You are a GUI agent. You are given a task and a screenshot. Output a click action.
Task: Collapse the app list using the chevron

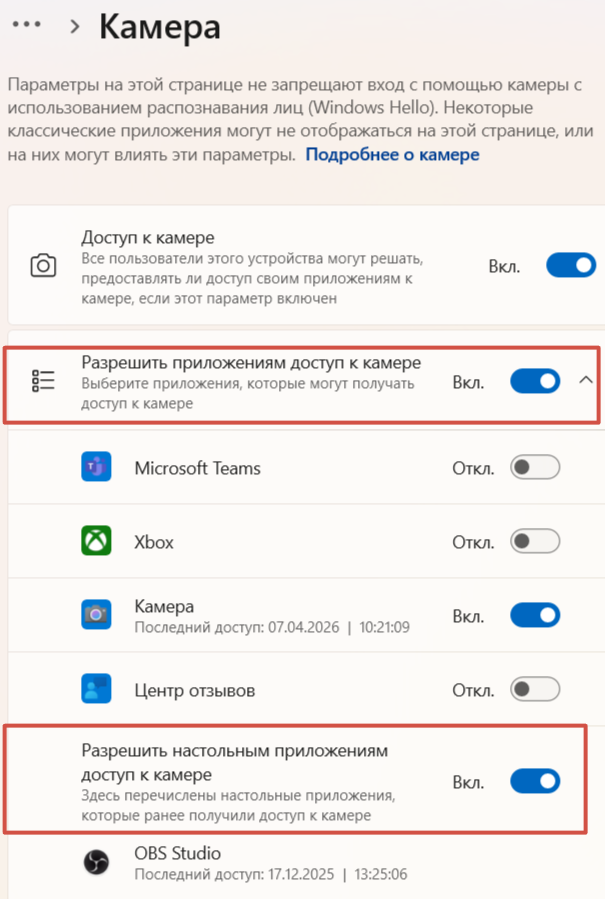(x=586, y=380)
